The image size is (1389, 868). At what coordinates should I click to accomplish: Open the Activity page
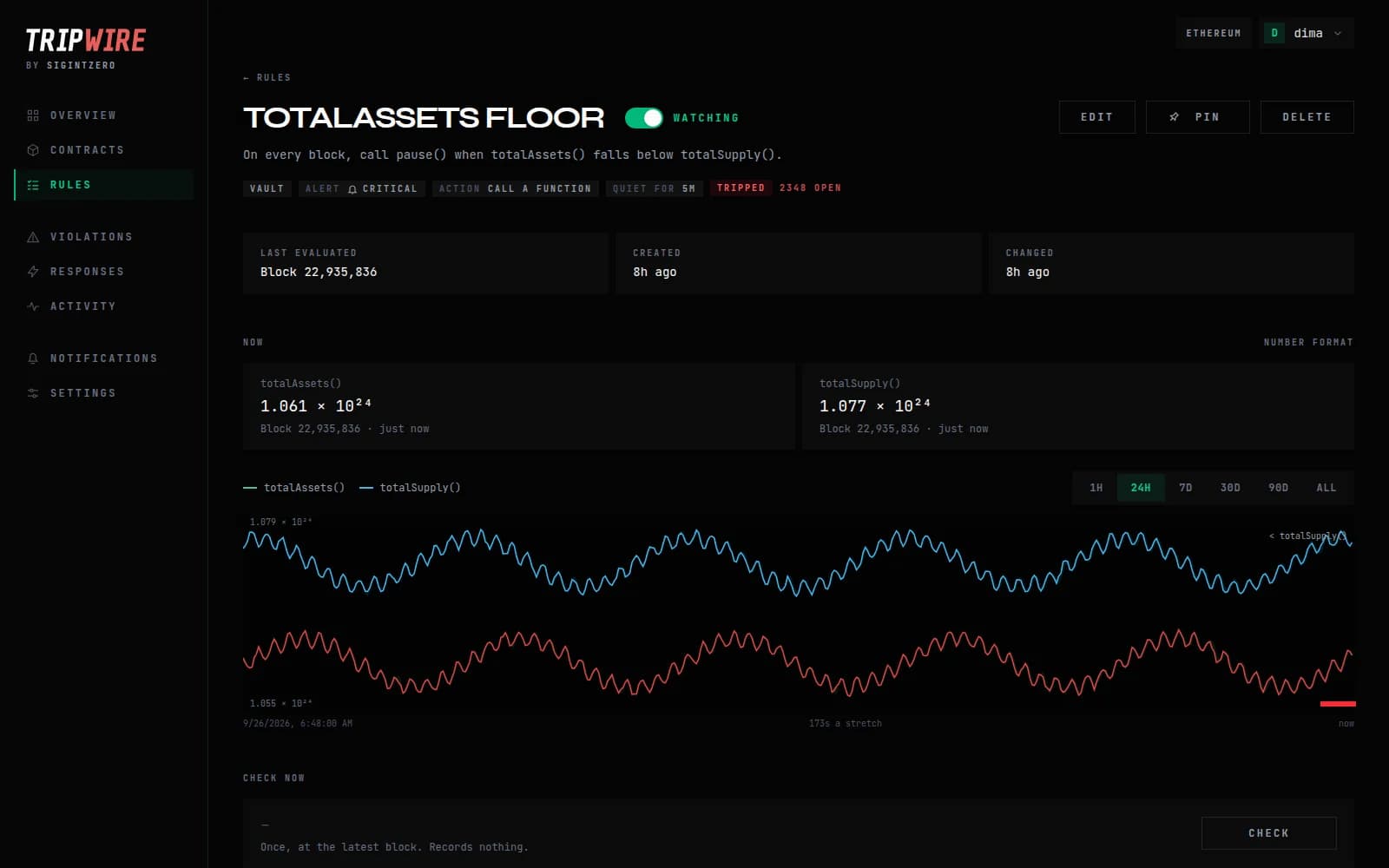point(104,306)
